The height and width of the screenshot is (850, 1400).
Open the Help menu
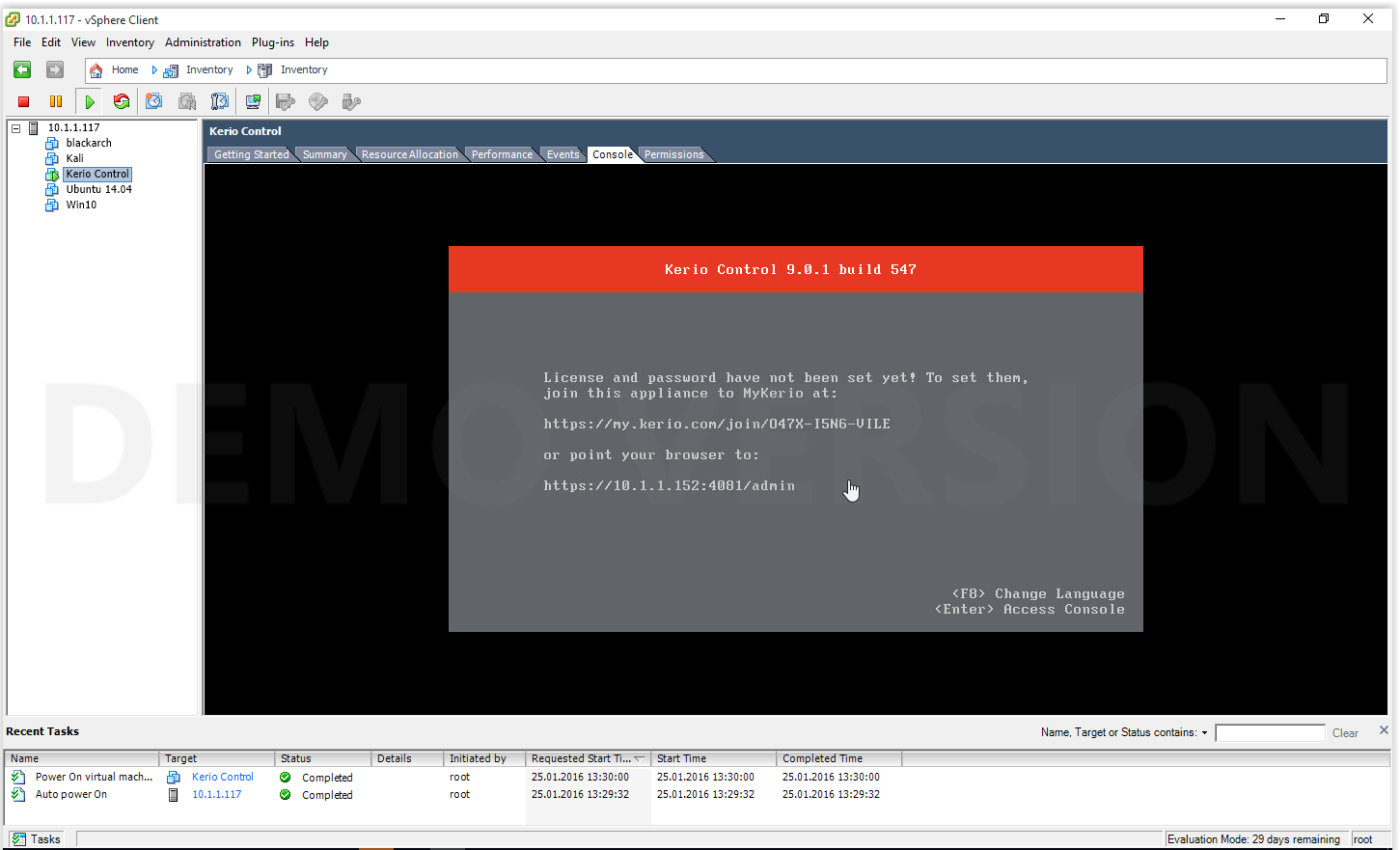(316, 42)
